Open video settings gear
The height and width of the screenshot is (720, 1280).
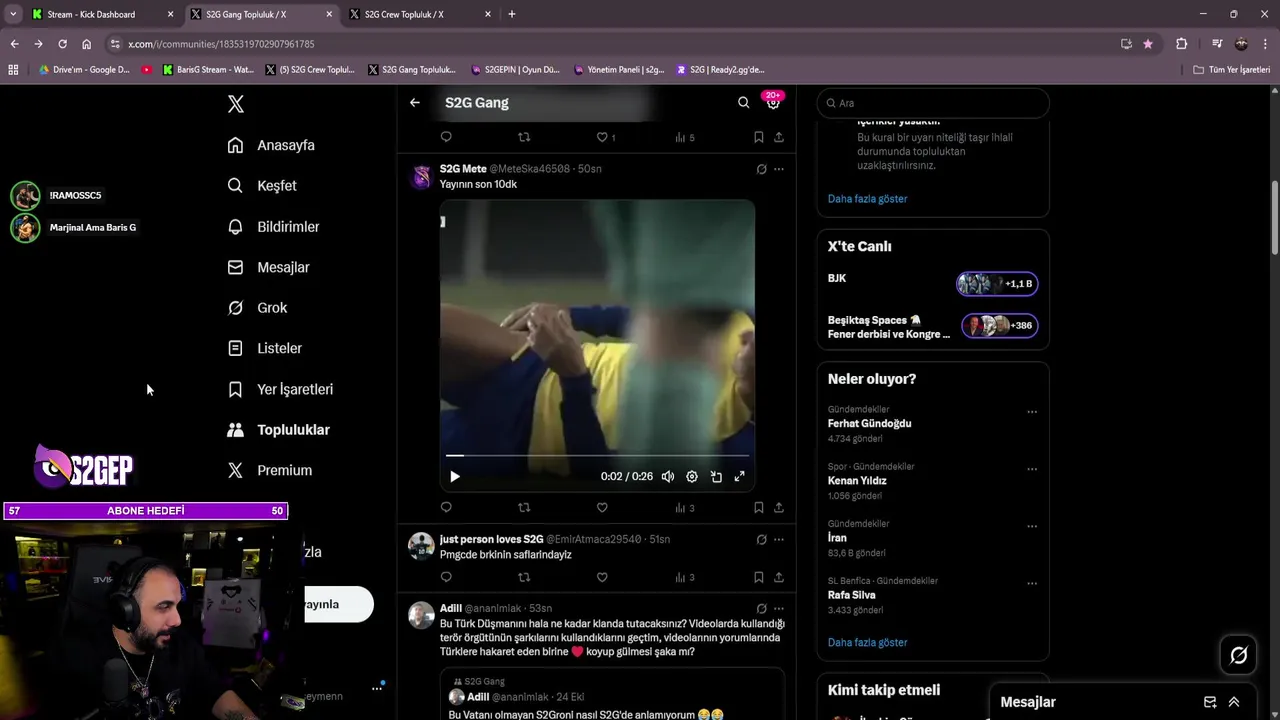point(692,477)
